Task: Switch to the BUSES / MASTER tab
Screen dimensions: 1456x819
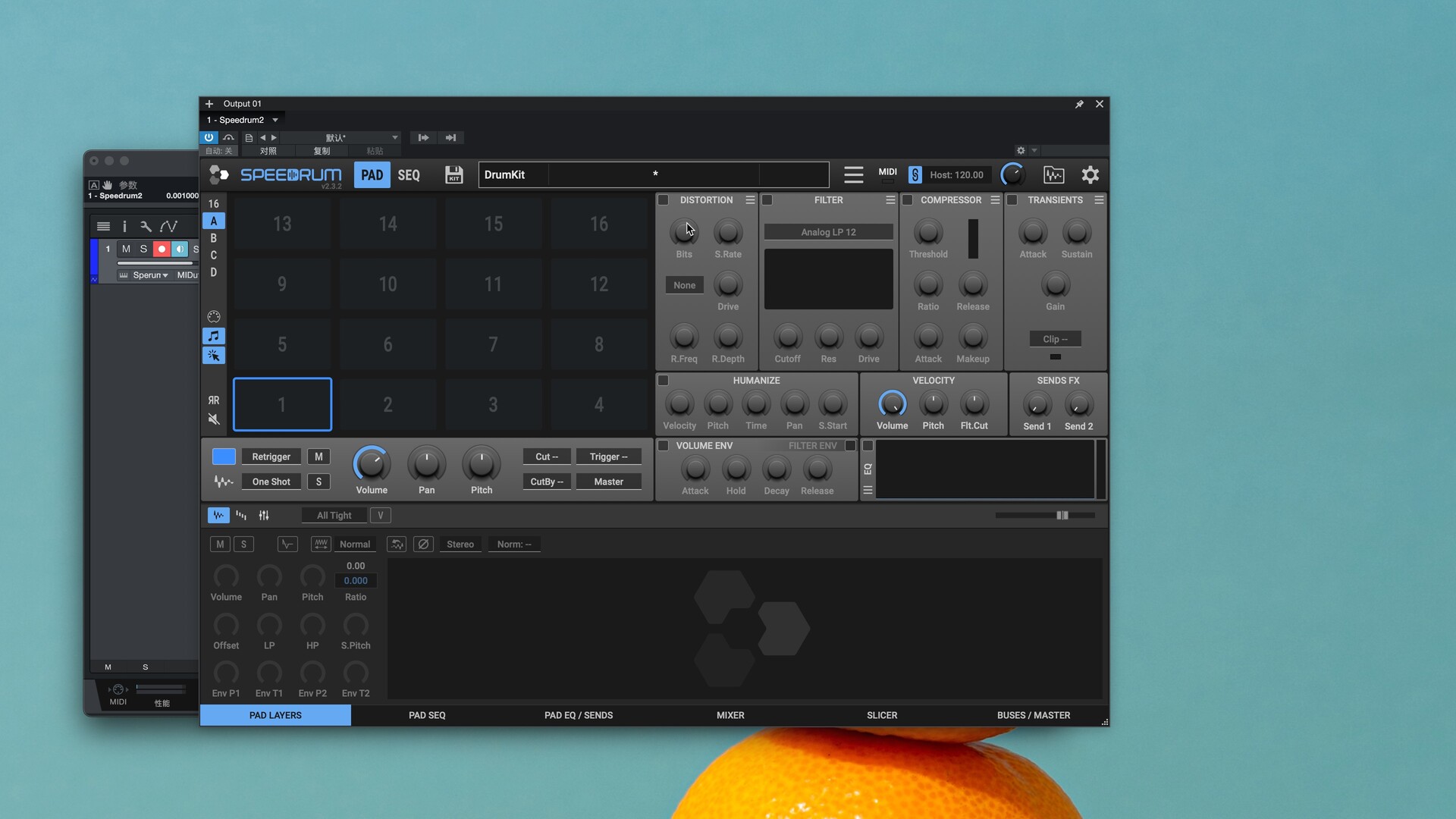Action: [1034, 715]
